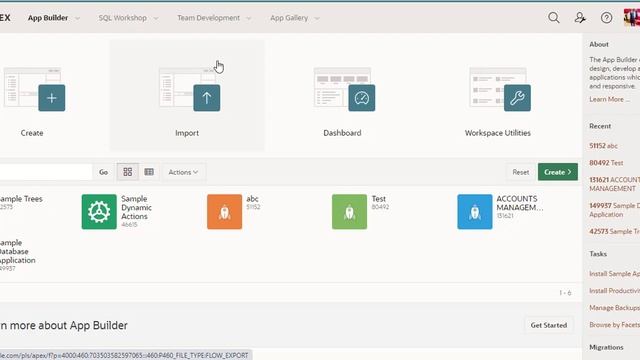Expand the Team Development menu arrow
This screenshot has width=640, height=360.
pos(249,18)
